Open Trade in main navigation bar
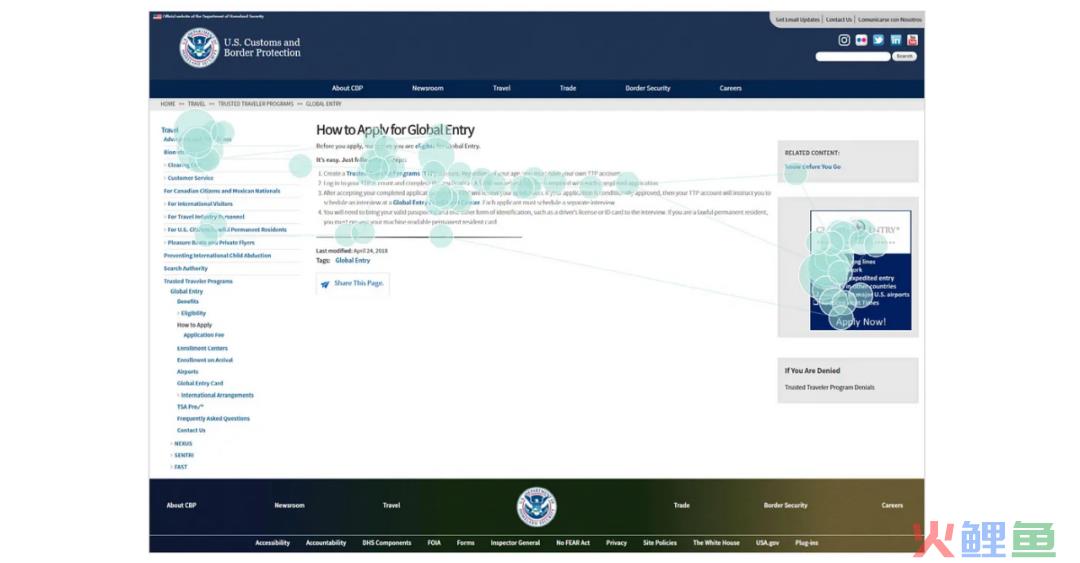The image size is (1080, 563). tap(568, 88)
